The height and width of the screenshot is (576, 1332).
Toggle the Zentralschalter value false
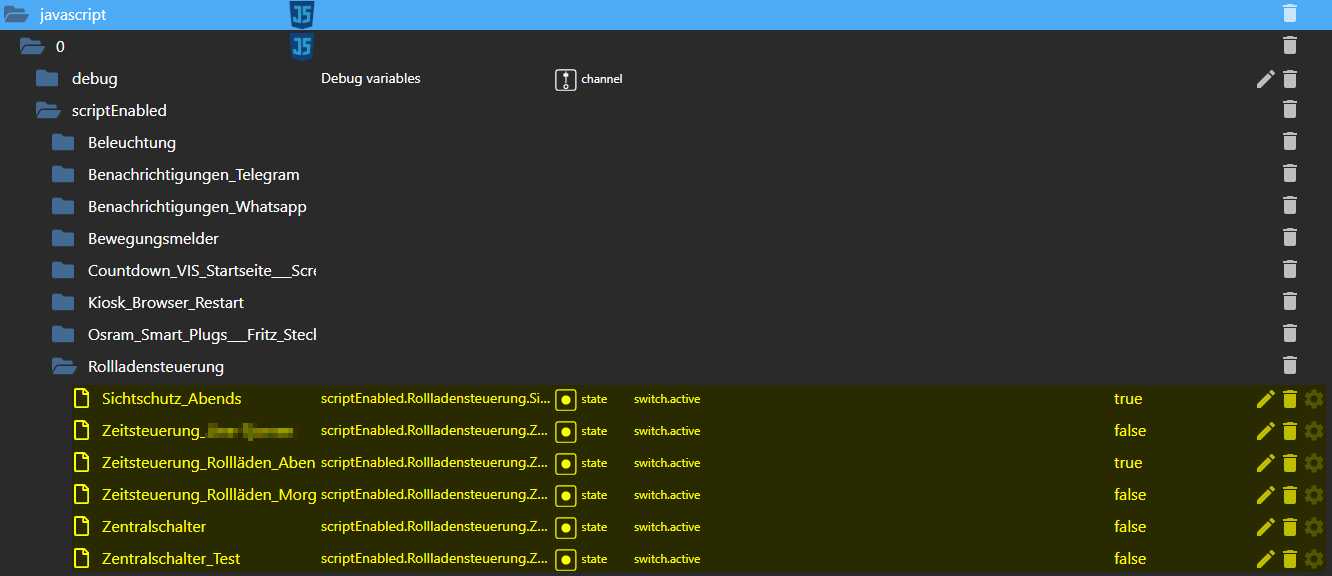click(x=1130, y=527)
